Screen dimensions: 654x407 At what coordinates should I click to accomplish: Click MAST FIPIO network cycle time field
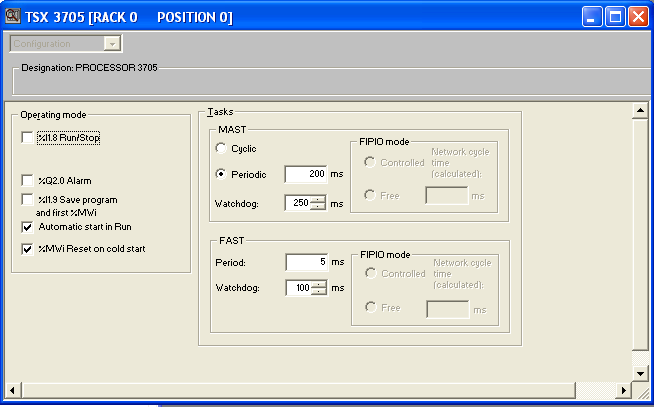(447, 195)
